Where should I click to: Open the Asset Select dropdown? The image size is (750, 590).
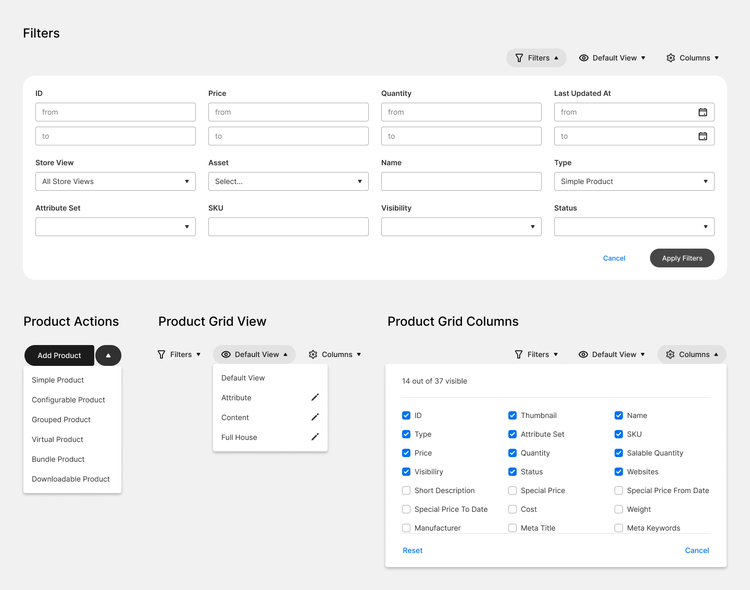tap(288, 181)
